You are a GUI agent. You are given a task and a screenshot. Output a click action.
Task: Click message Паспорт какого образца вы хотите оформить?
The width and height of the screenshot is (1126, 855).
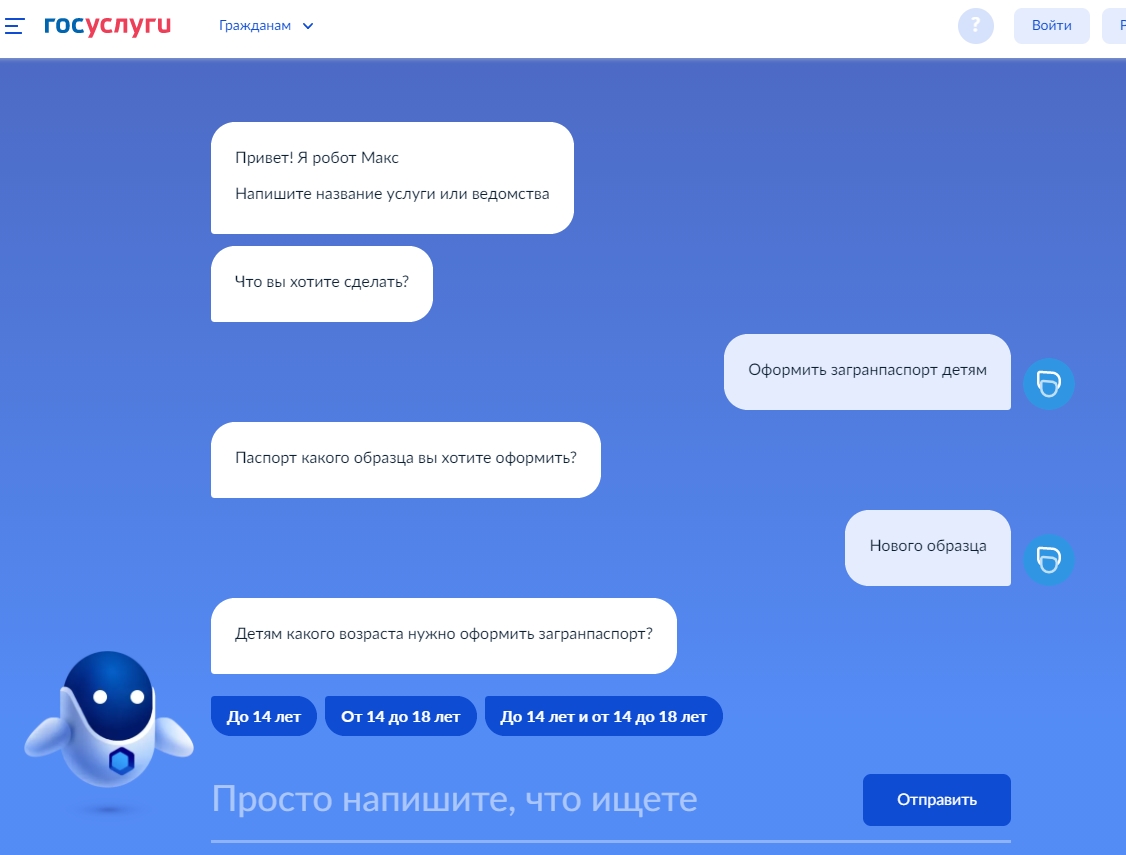pyautogui.click(x=406, y=459)
